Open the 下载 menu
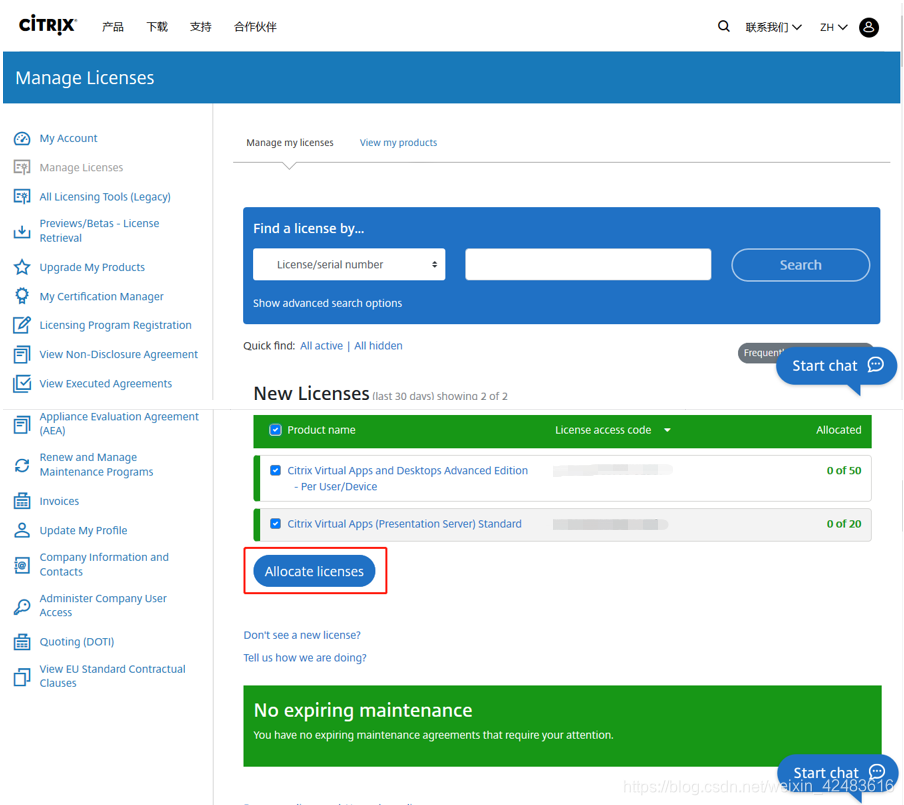 (x=157, y=27)
